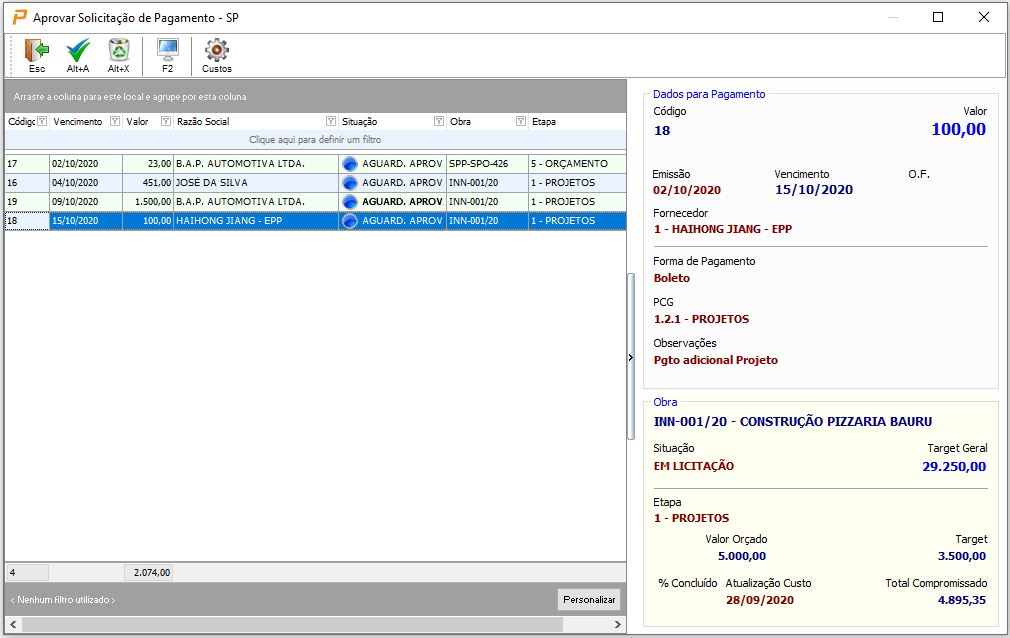1010x638 pixels.
Task: Click the 451,00 value cell
Action: pyautogui.click(x=148, y=182)
